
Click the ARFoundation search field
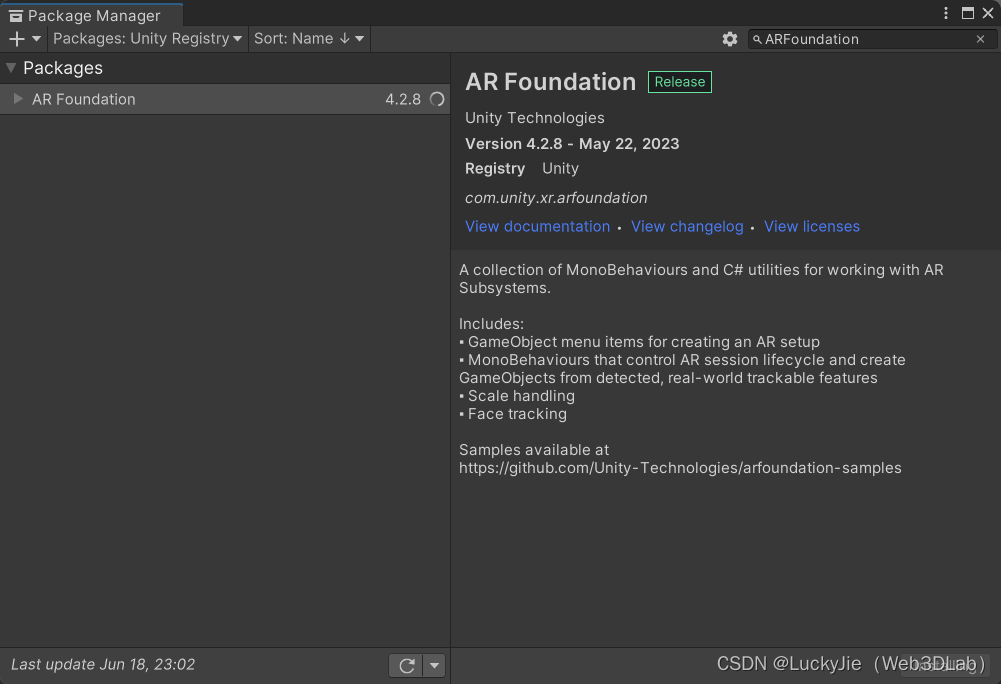pos(871,40)
